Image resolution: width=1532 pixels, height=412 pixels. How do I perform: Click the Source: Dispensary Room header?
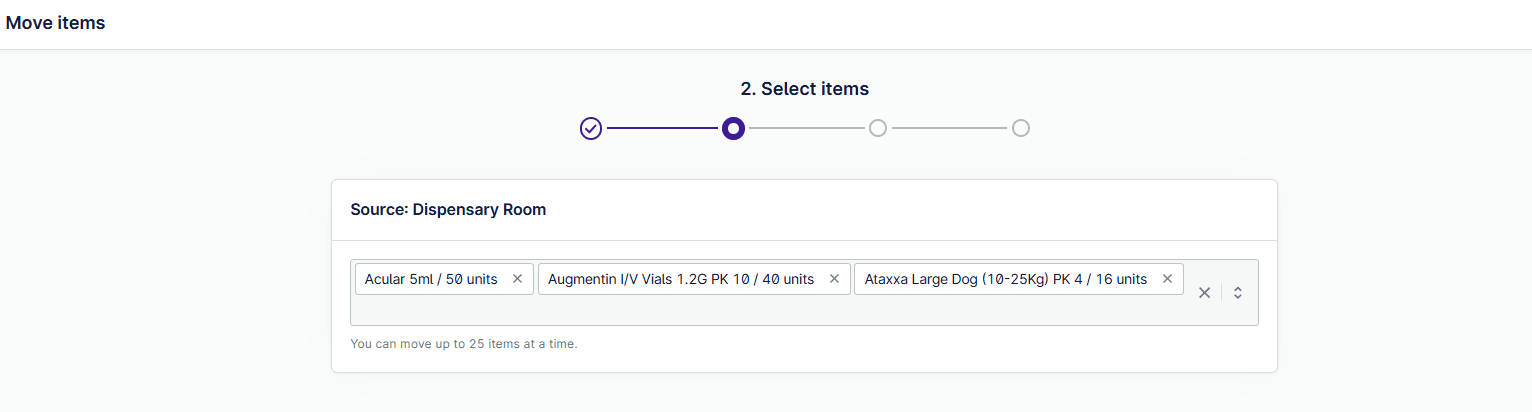click(x=448, y=210)
